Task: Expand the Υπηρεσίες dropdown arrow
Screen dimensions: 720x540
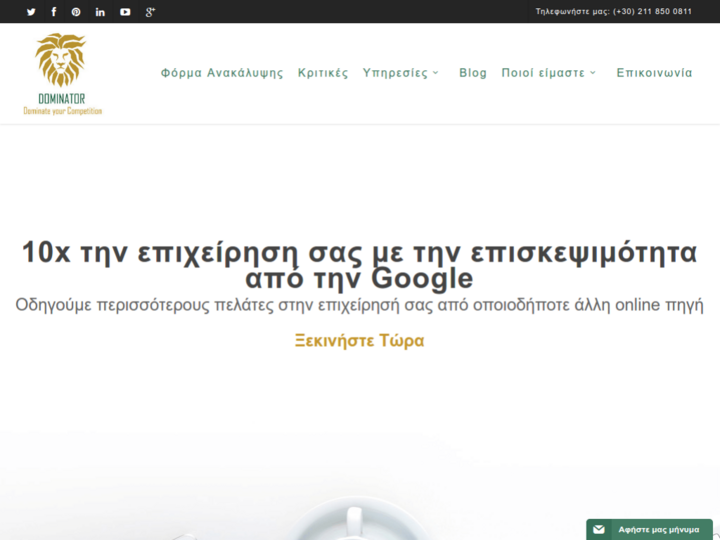Action: (436, 73)
